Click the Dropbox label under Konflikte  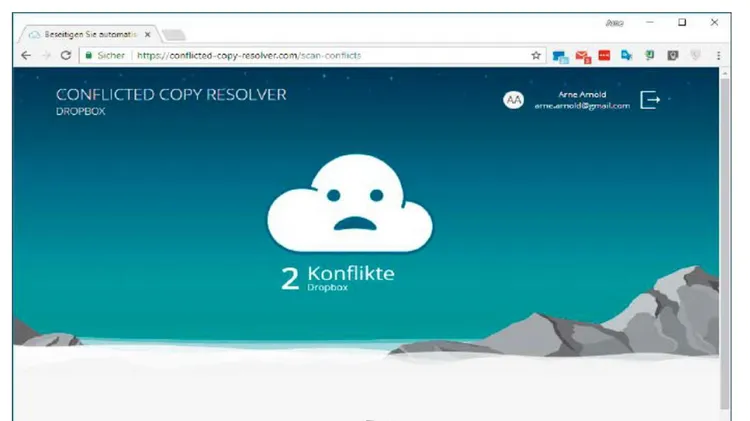click(x=328, y=288)
